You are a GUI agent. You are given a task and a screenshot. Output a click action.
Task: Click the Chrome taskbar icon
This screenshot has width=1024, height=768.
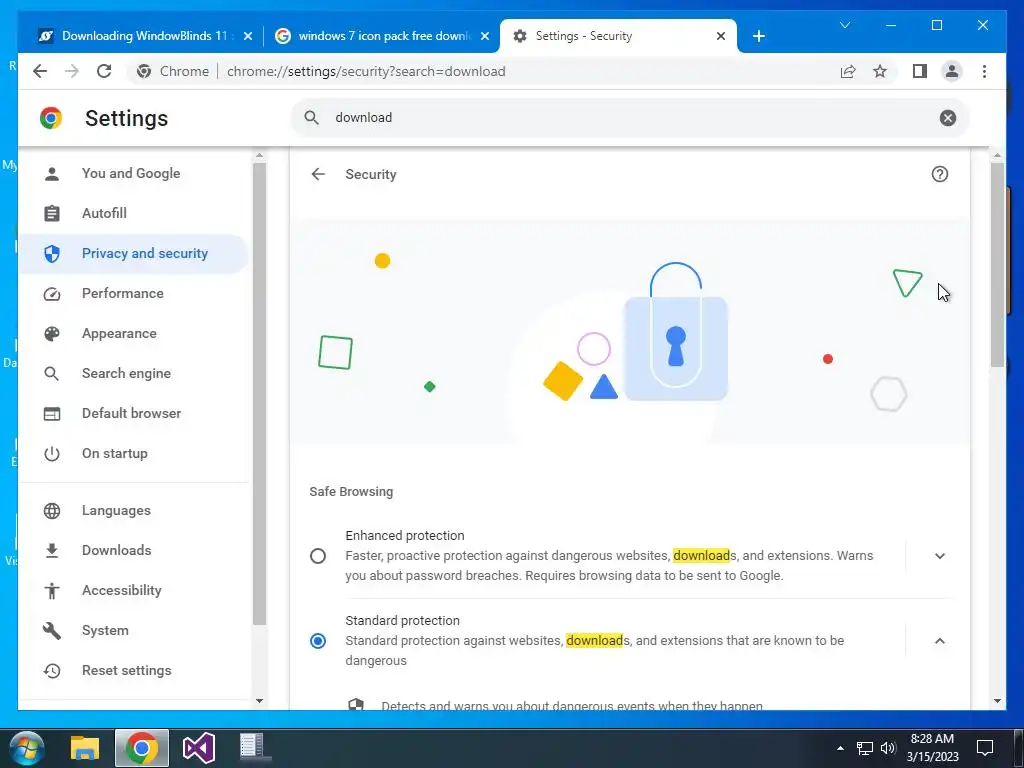[142, 748]
